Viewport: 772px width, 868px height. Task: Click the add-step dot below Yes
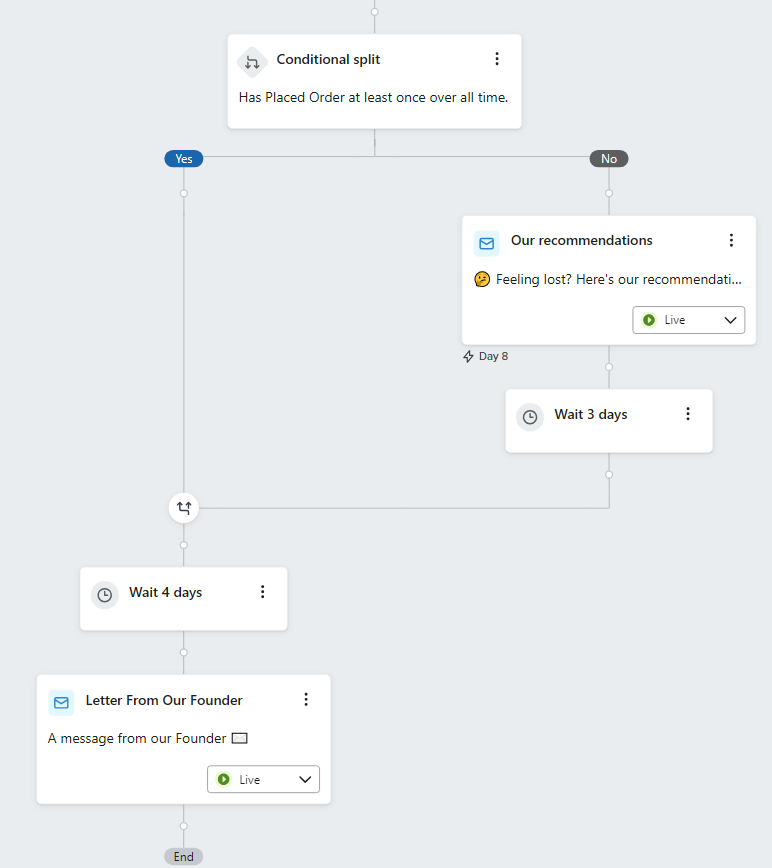184,193
